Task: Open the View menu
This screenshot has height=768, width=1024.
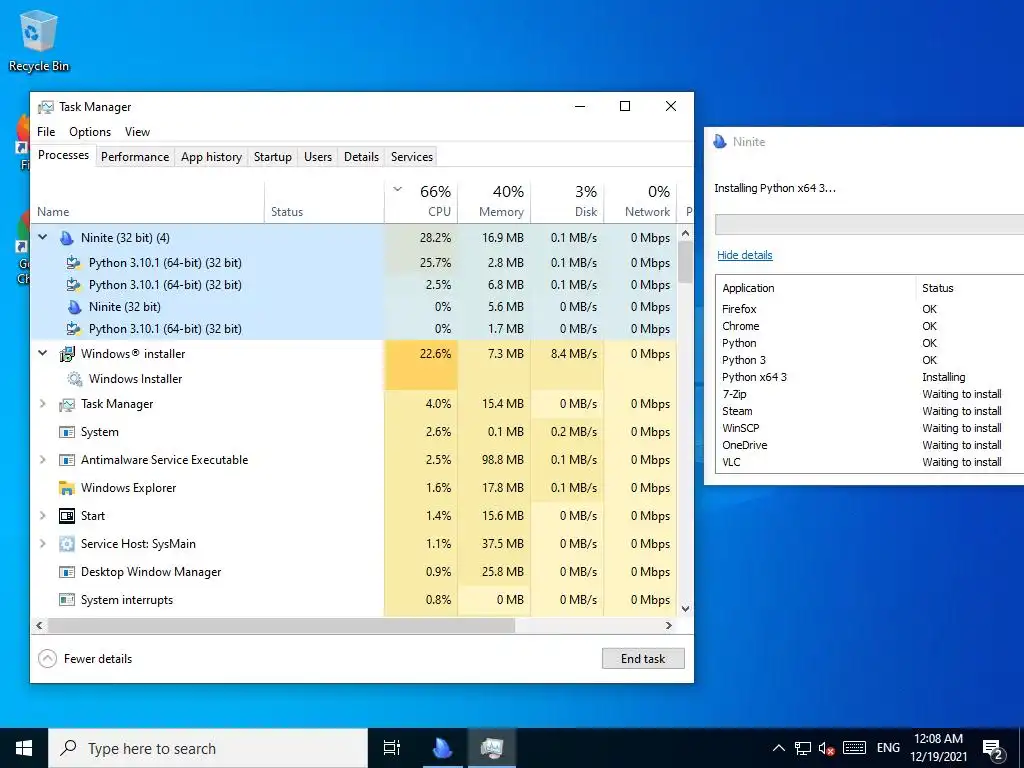Action: 137,132
